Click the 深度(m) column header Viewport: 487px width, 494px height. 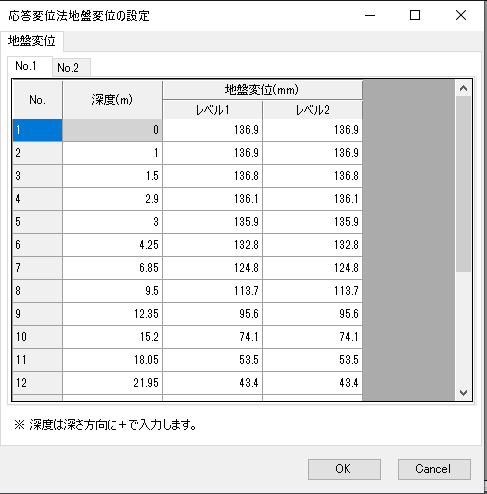click(112, 100)
